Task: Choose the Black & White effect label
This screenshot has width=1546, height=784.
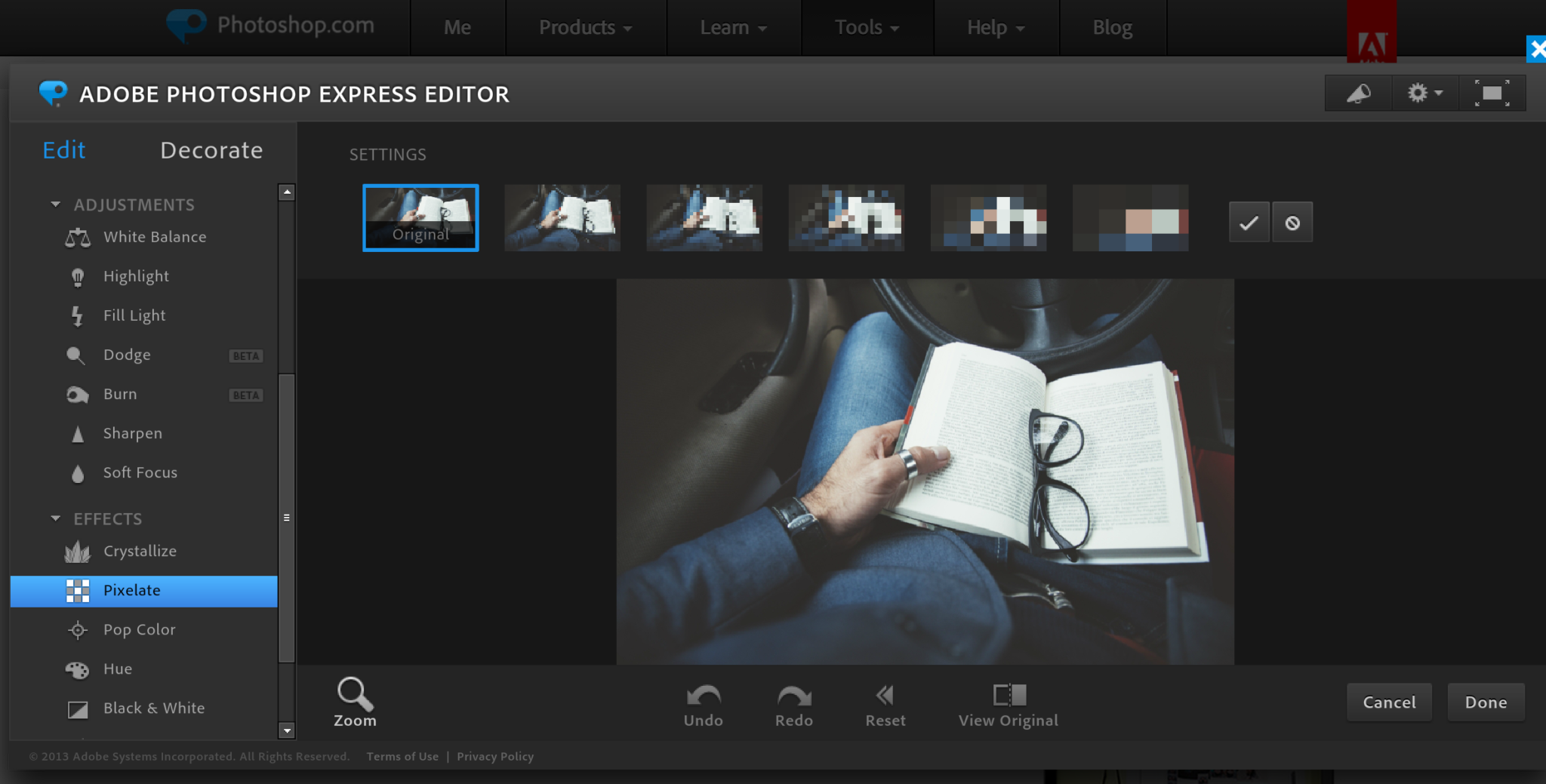Action: click(x=154, y=709)
